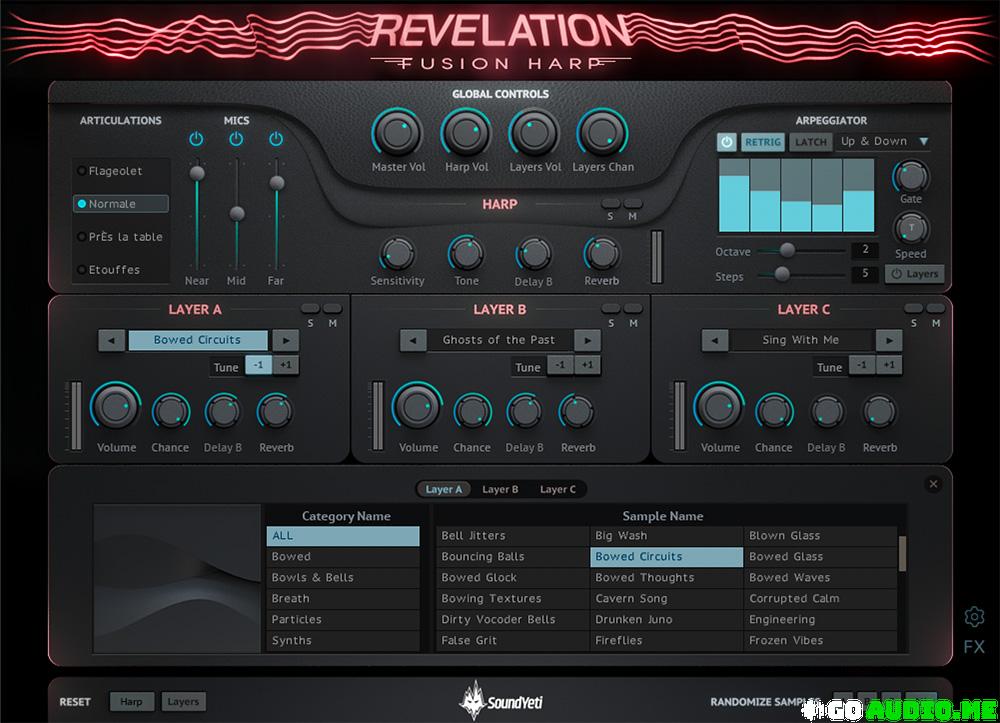Enable RETRIG in the arpeggiator

coord(763,142)
